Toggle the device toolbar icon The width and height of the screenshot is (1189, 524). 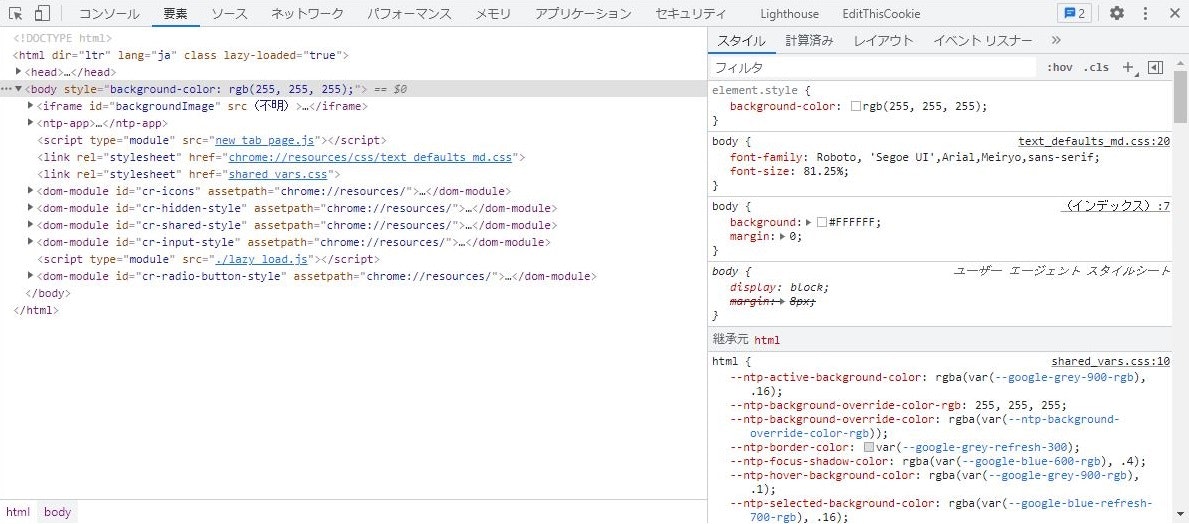point(42,14)
